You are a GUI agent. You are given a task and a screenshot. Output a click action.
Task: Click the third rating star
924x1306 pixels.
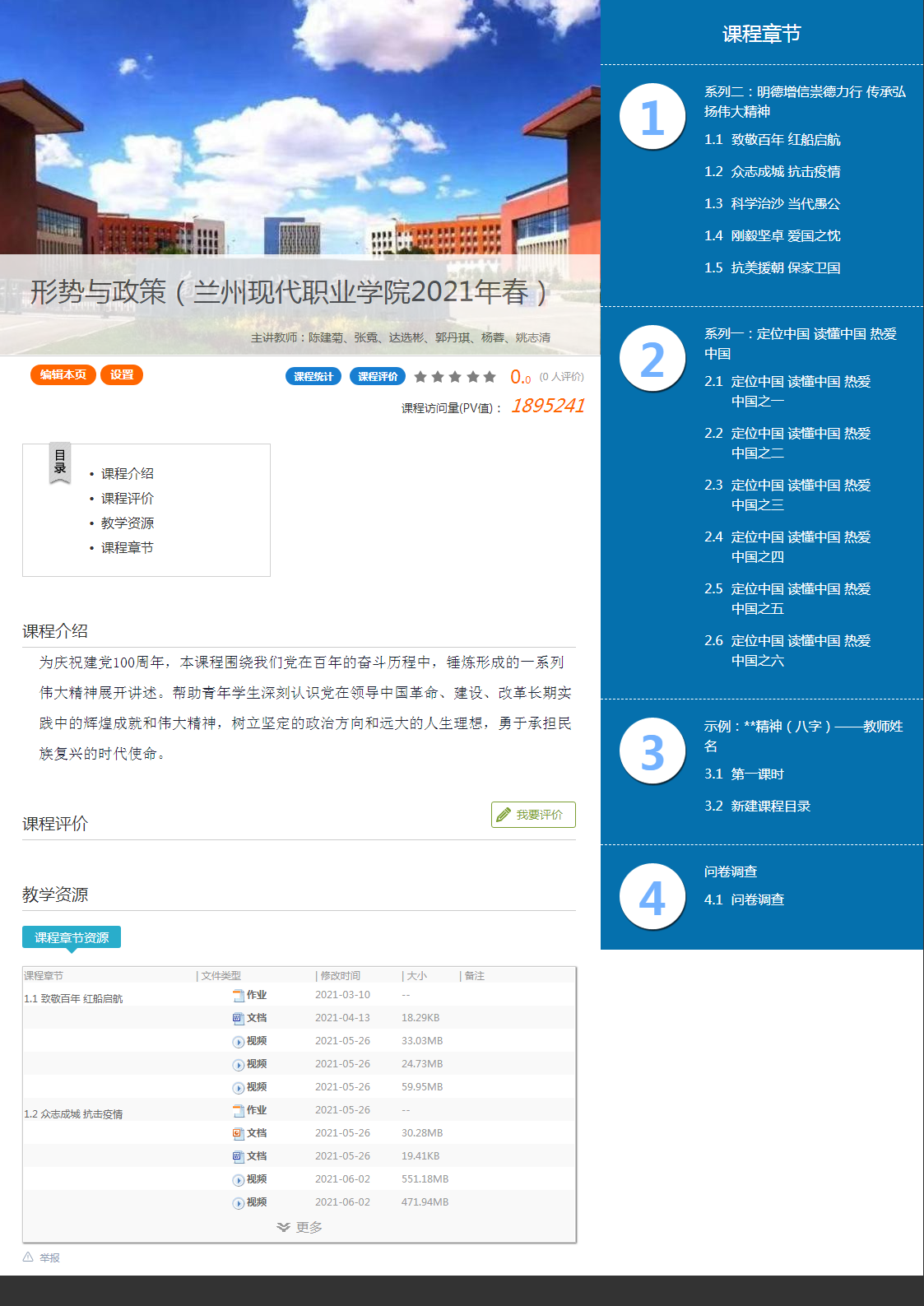(455, 377)
